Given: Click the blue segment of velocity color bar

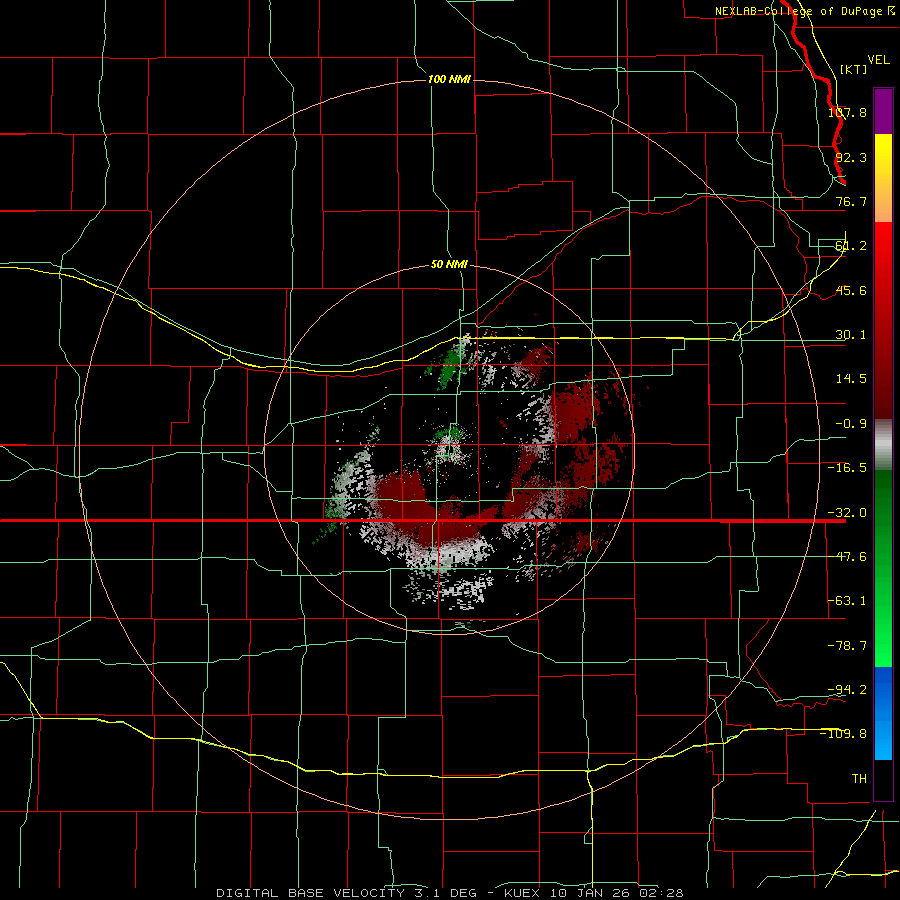Looking at the screenshot, I should pos(883,713).
